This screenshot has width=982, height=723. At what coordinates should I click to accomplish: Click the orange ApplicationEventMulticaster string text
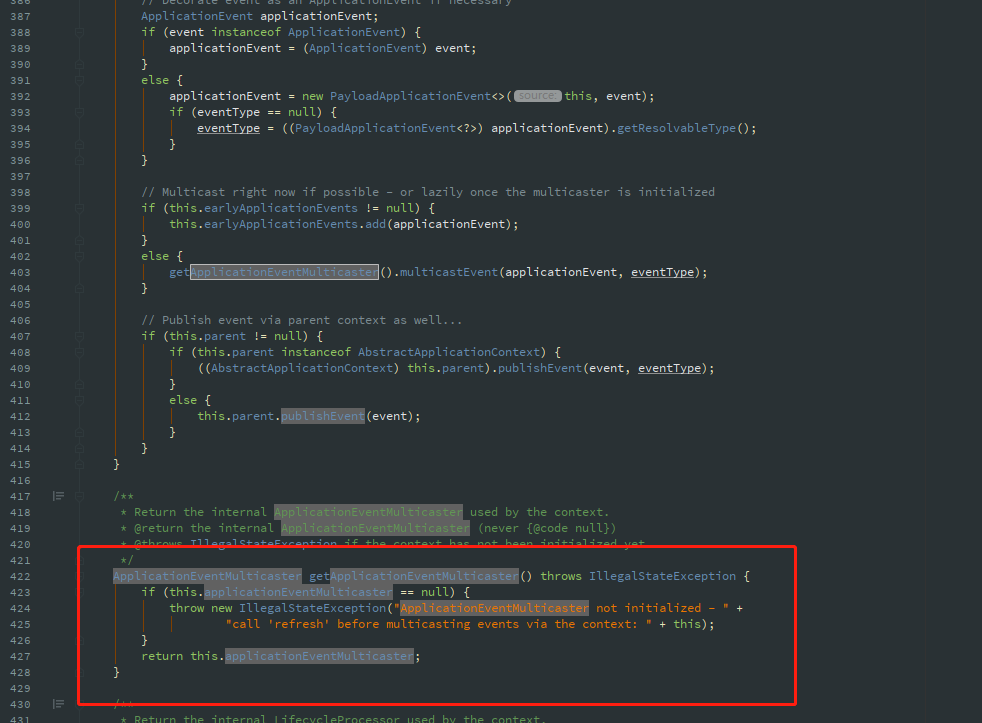point(494,608)
